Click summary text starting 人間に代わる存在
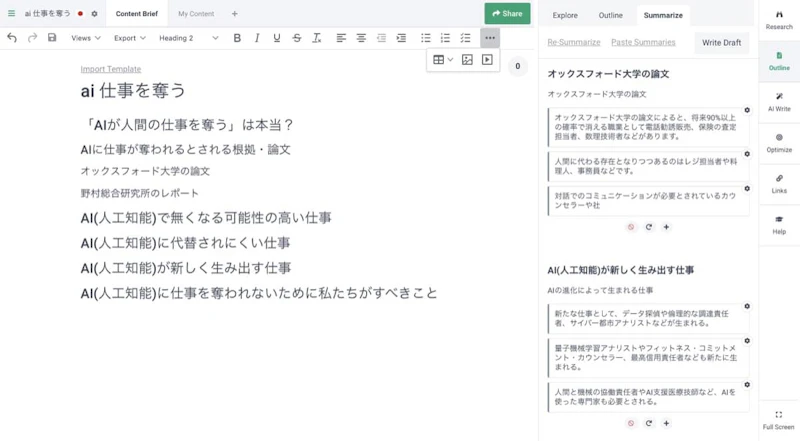The image size is (800, 441). 646,166
